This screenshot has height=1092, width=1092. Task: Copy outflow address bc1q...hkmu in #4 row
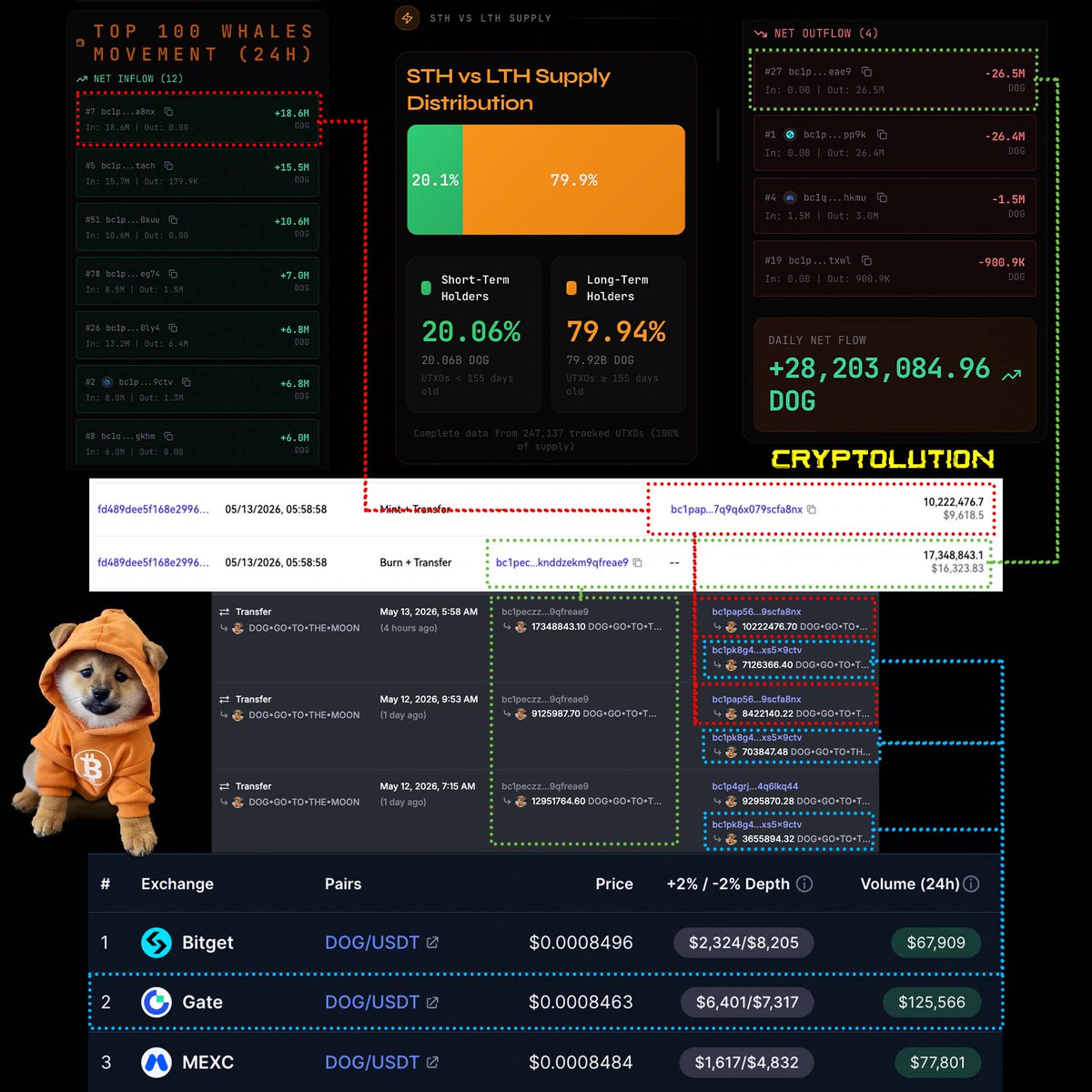pyautogui.click(x=882, y=197)
